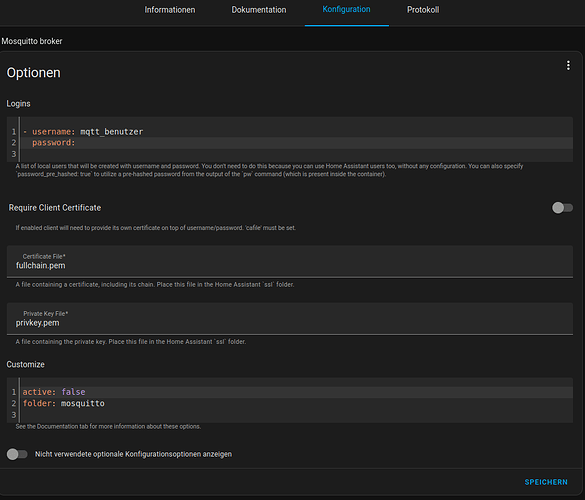The width and height of the screenshot is (585, 500).
Task: Open the Dokumentation tab
Action: coord(259,10)
